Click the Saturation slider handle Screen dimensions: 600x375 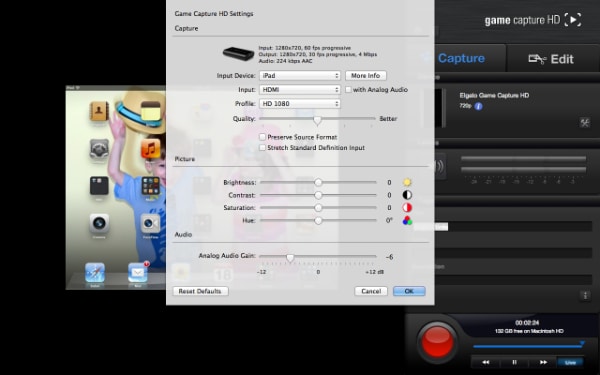pyautogui.click(x=318, y=208)
